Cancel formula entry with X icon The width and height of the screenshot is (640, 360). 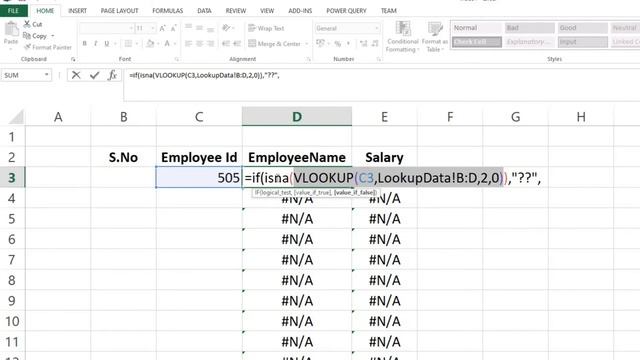(x=76, y=75)
